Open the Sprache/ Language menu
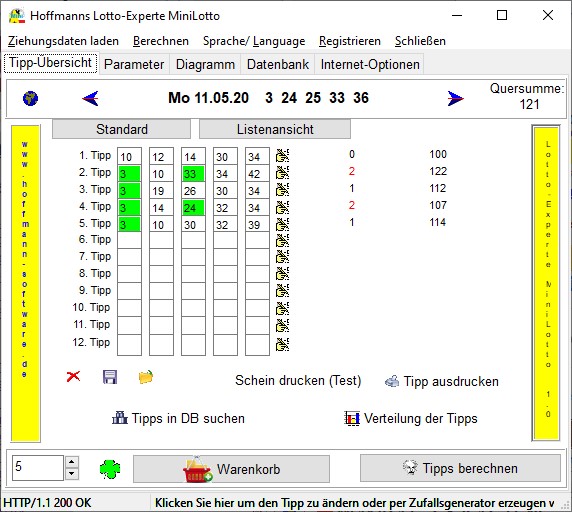Screen dimensions: 572x512 tap(254, 41)
